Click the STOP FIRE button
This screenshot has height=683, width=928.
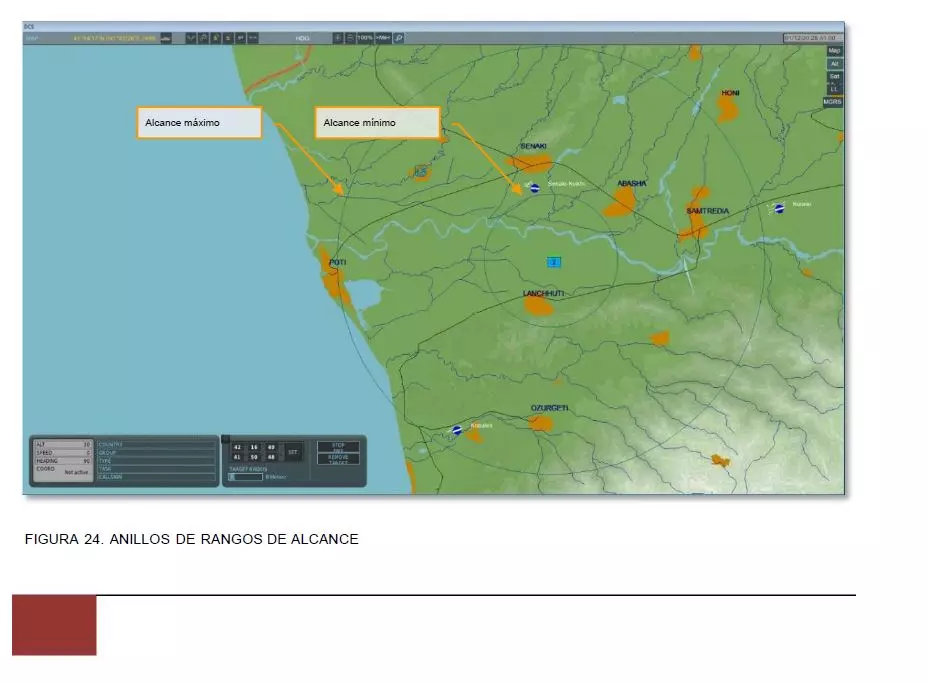[x=338, y=447]
